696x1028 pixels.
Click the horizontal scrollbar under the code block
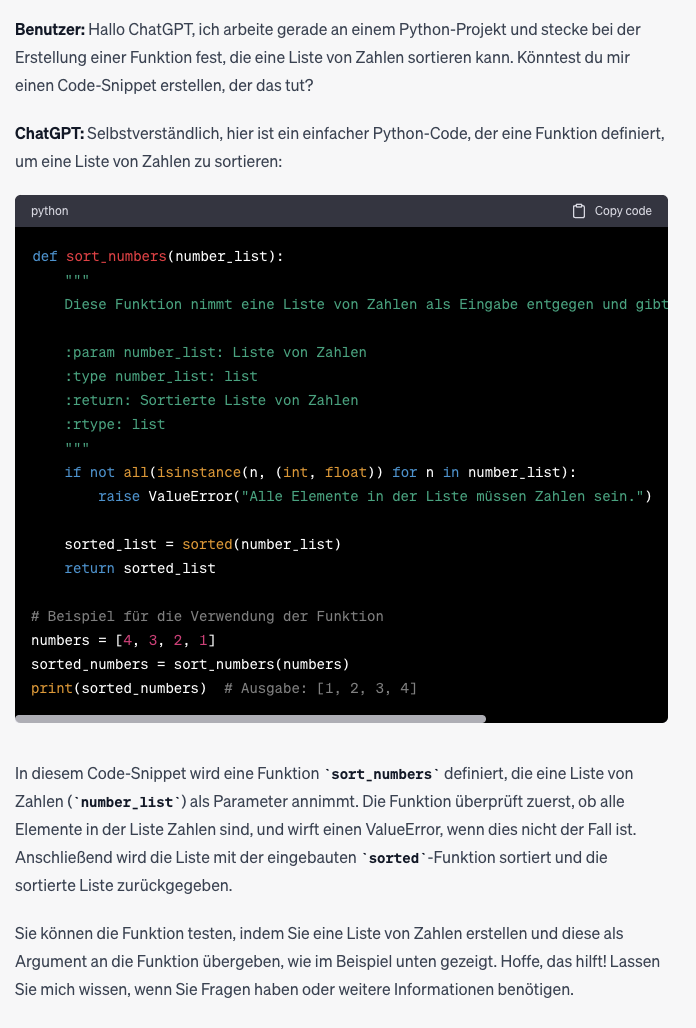click(250, 719)
